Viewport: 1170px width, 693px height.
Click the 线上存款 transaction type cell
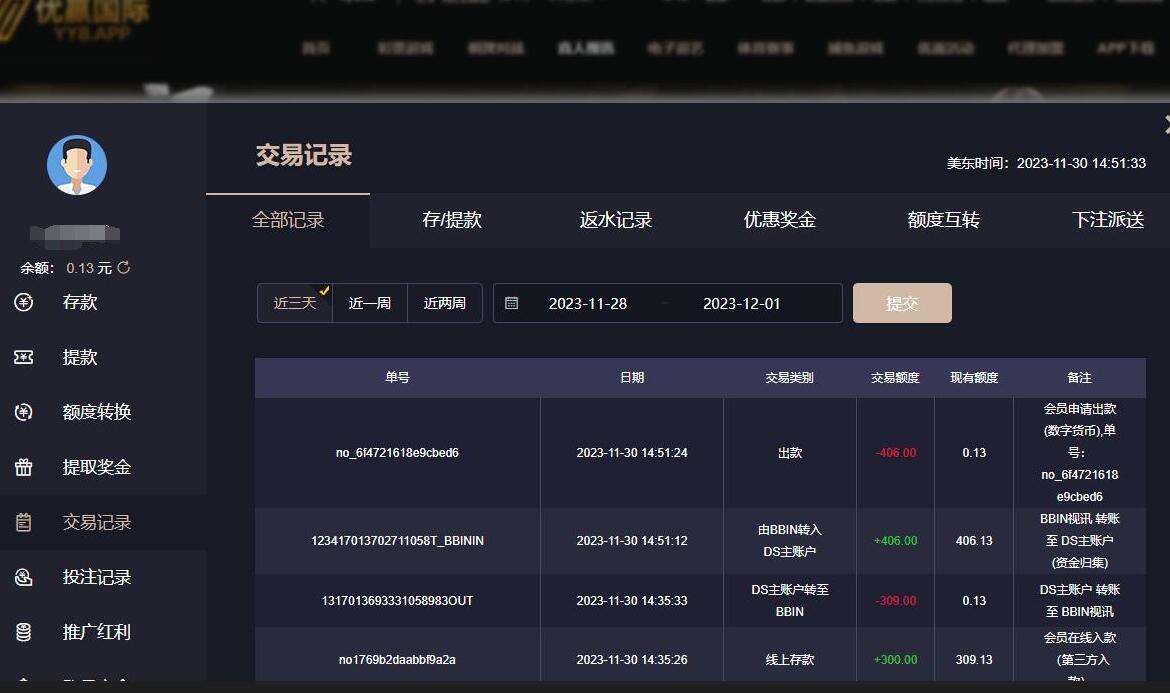pyautogui.click(x=789, y=659)
